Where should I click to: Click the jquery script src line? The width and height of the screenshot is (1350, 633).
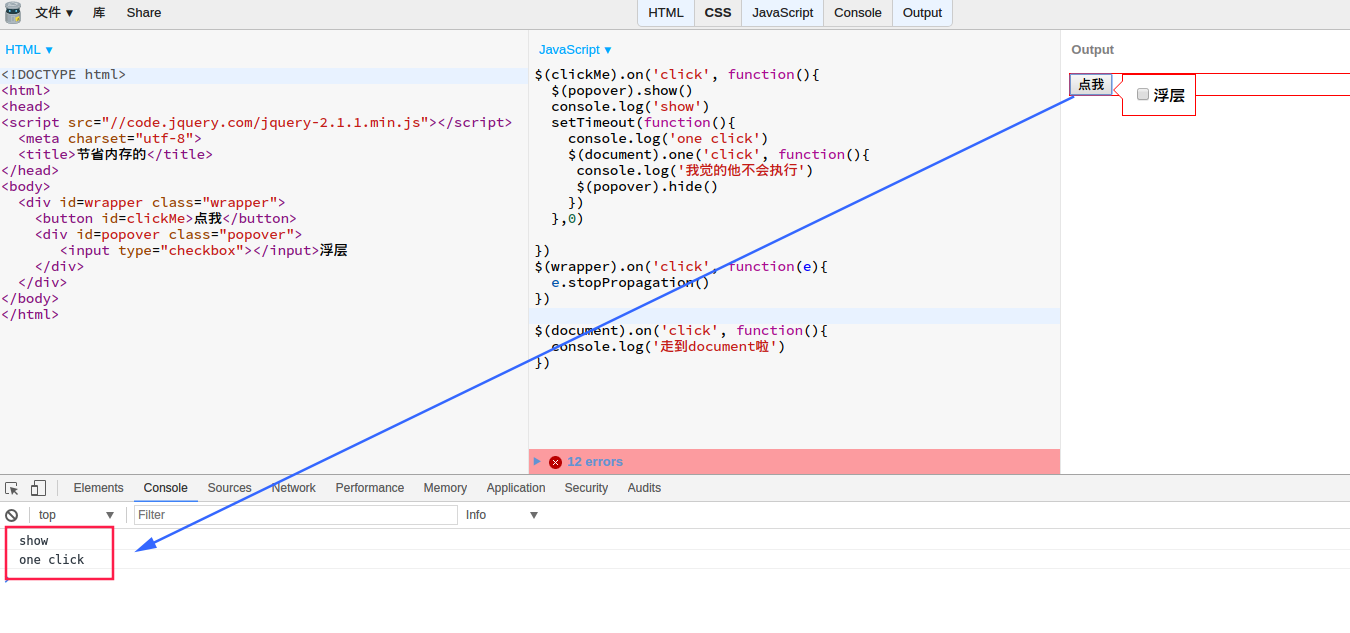[x=256, y=122]
